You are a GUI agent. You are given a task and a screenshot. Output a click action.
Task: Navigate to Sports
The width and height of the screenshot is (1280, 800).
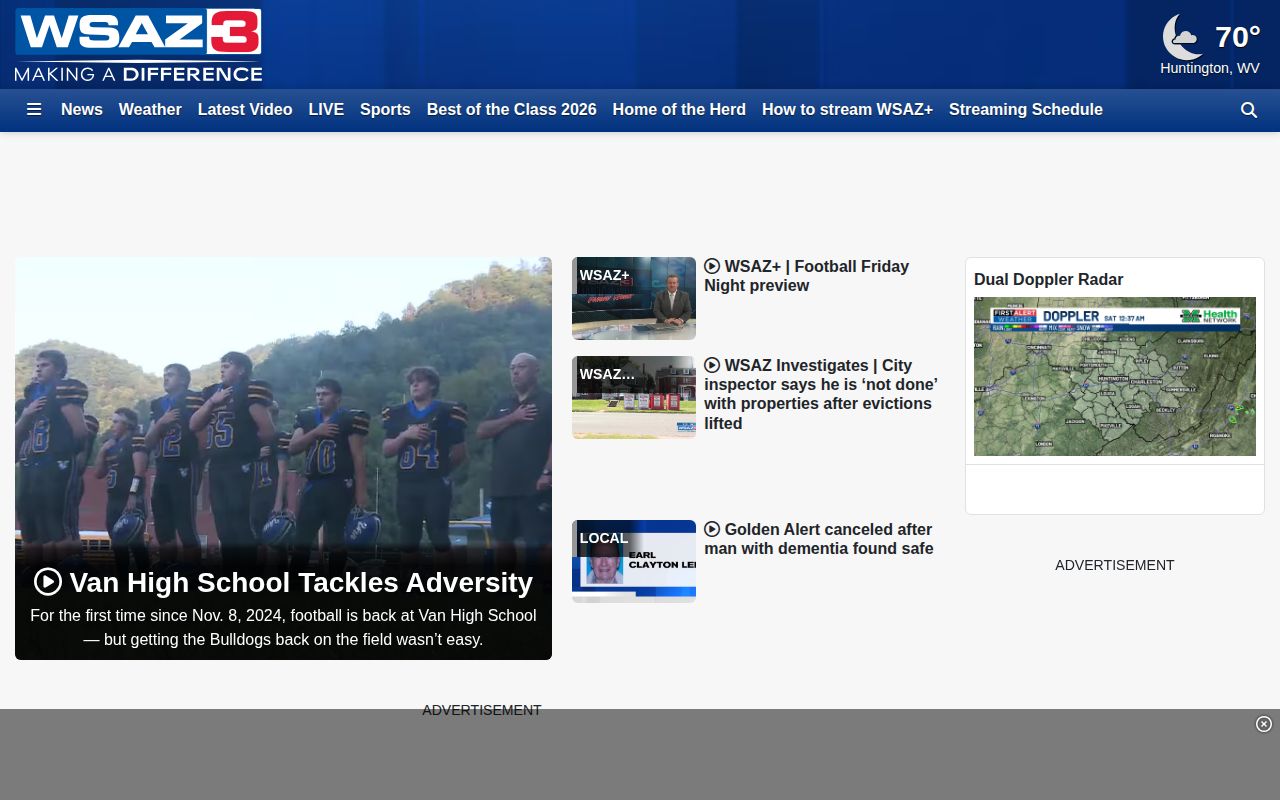[x=385, y=110]
